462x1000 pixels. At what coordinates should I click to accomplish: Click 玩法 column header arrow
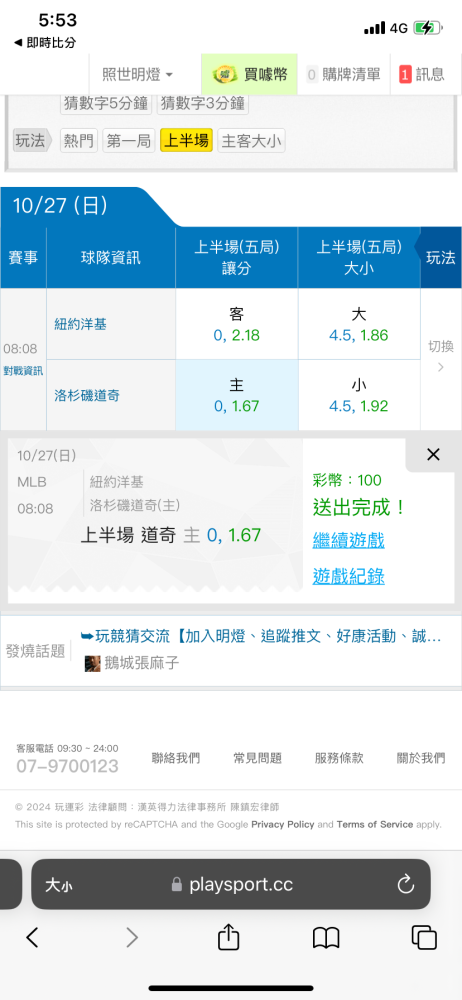pos(441,258)
